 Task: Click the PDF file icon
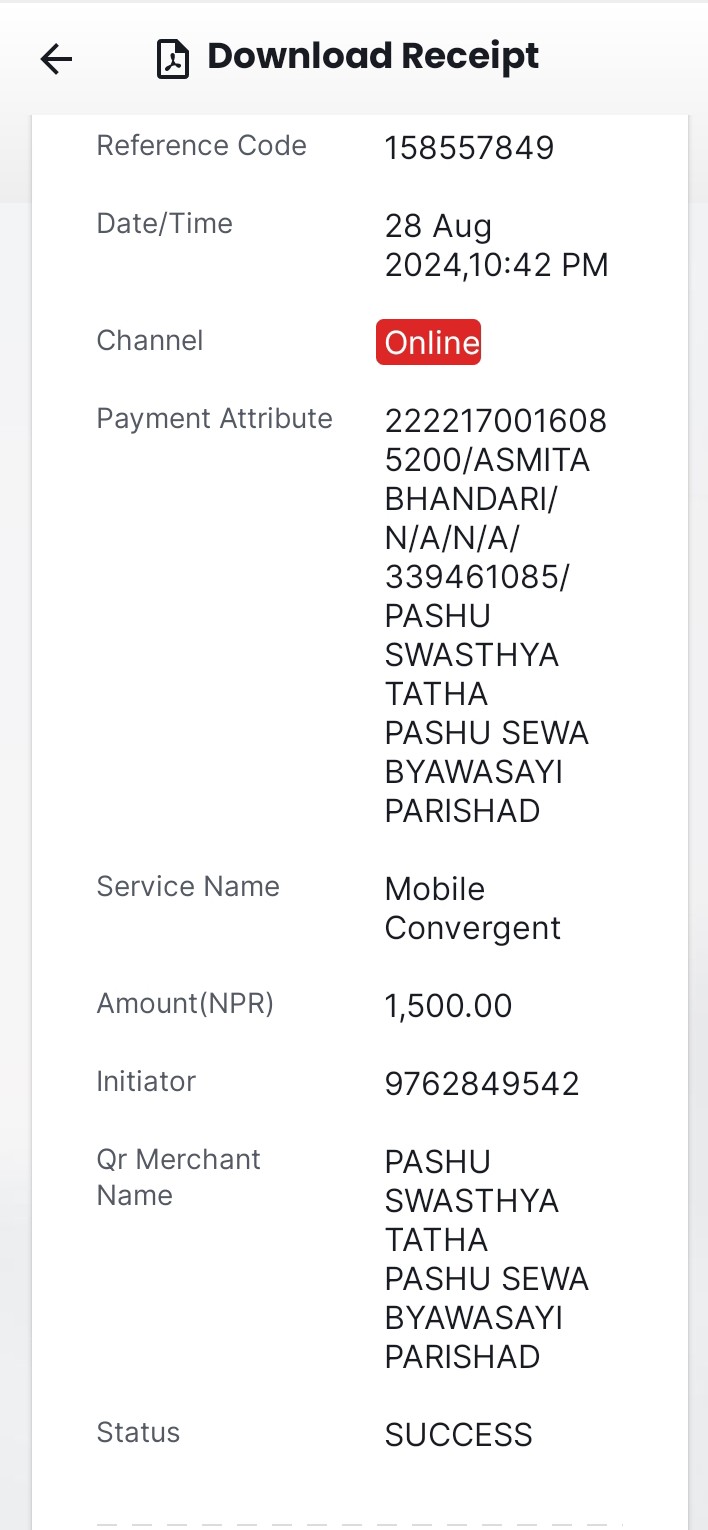pos(173,59)
